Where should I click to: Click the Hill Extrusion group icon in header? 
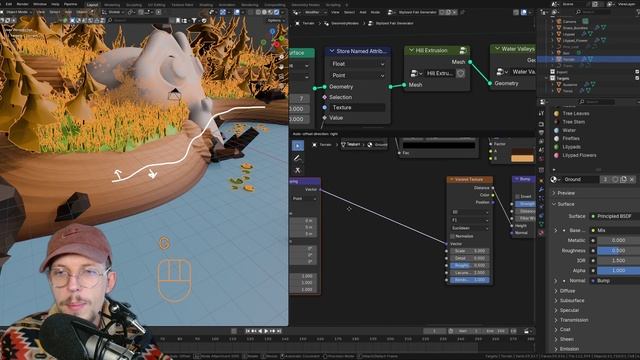click(462, 51)
